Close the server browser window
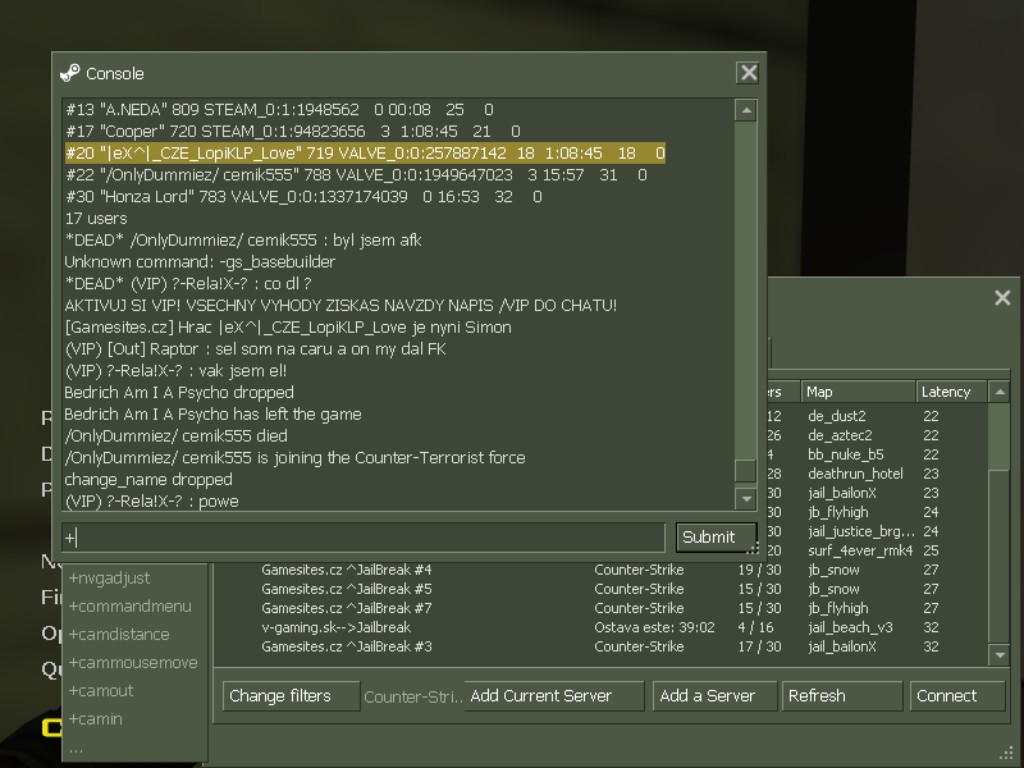1024x768 pixels. pyautogui.click(x=1002, y=298)
